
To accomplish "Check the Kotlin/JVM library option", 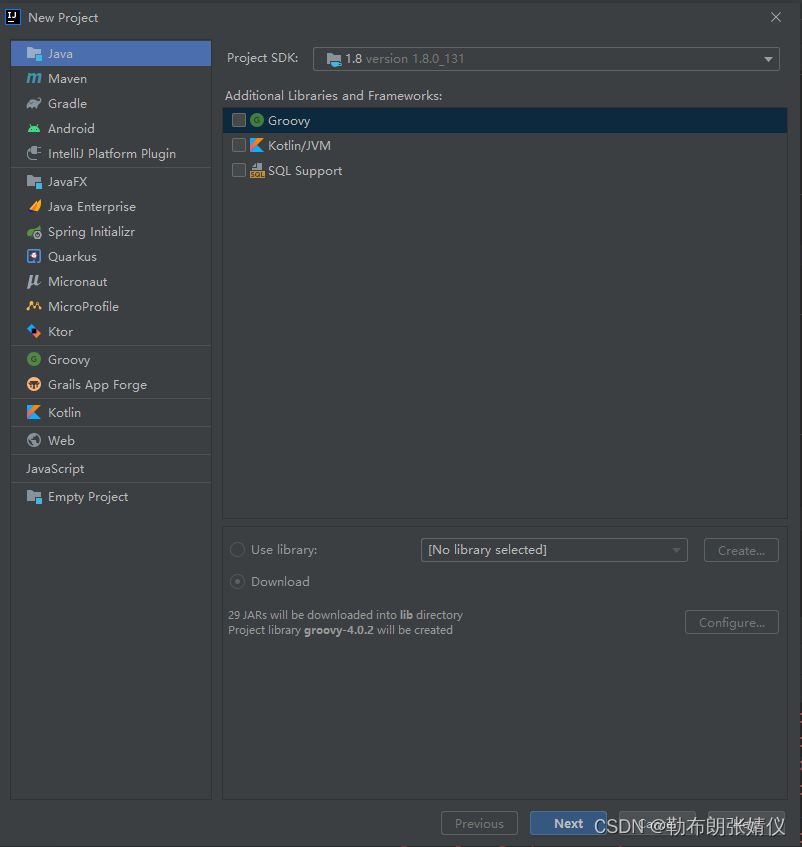I will point(238,145).
